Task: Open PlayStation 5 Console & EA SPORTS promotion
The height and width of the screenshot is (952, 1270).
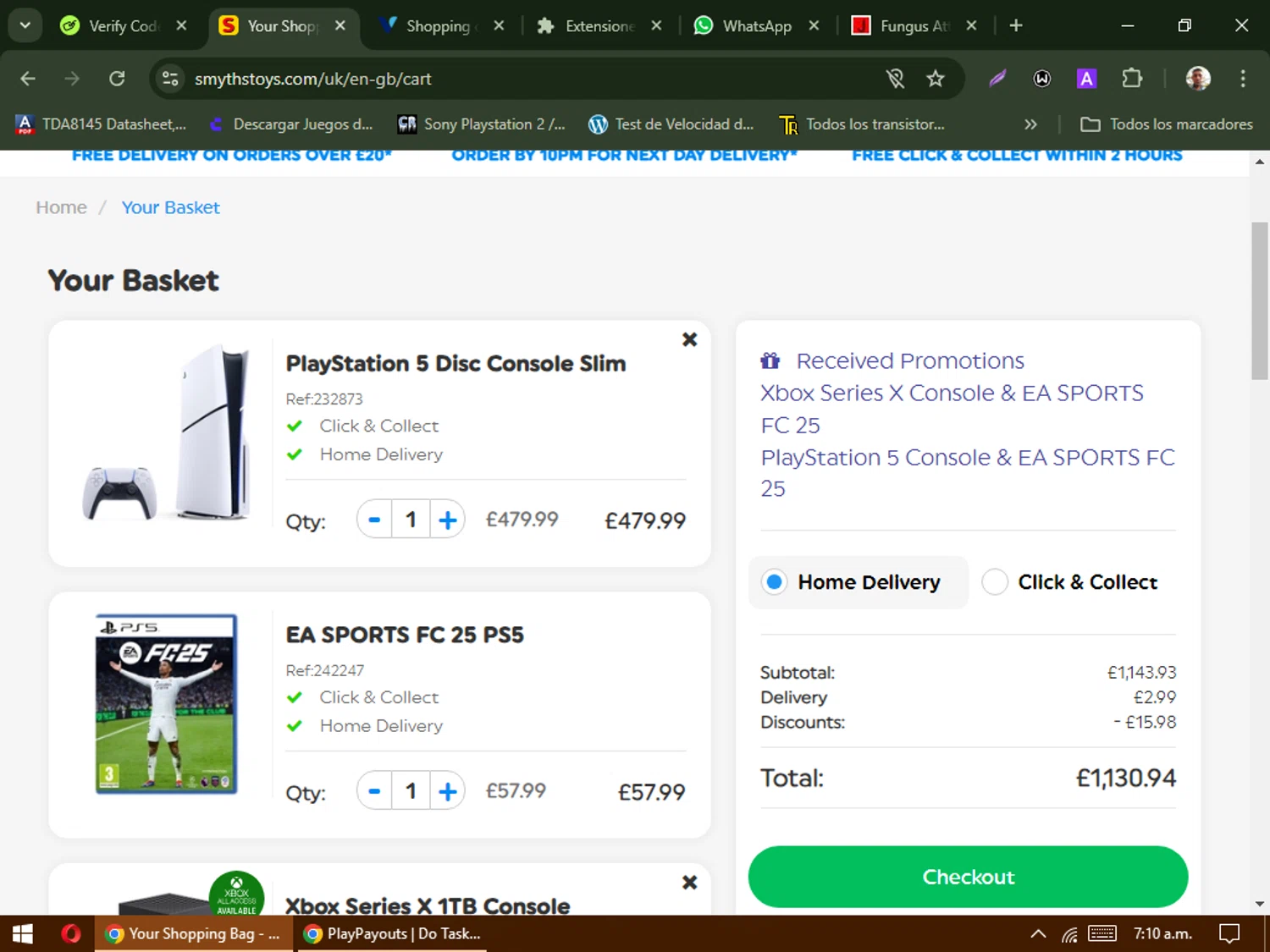Action: pyautogui.click(x=967, y=473)
